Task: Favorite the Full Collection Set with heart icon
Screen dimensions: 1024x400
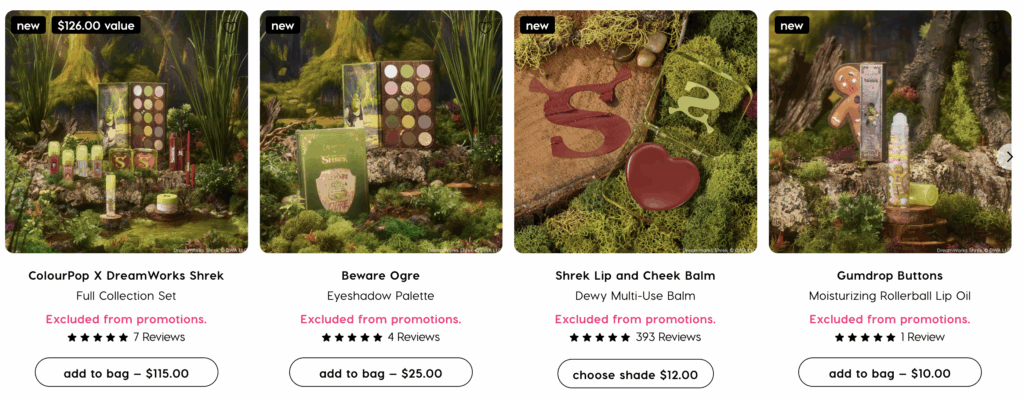Action: (231, 26)
